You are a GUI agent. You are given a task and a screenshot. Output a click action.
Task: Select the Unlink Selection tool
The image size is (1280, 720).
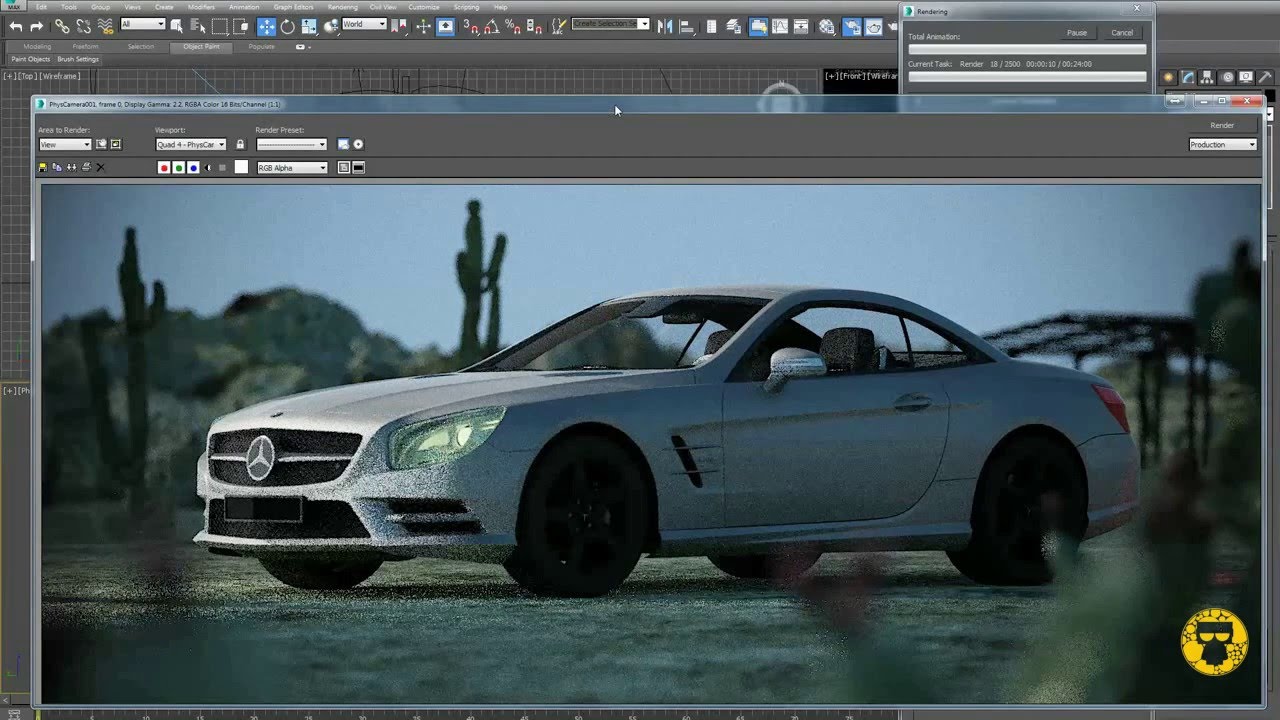click(83, 26)
